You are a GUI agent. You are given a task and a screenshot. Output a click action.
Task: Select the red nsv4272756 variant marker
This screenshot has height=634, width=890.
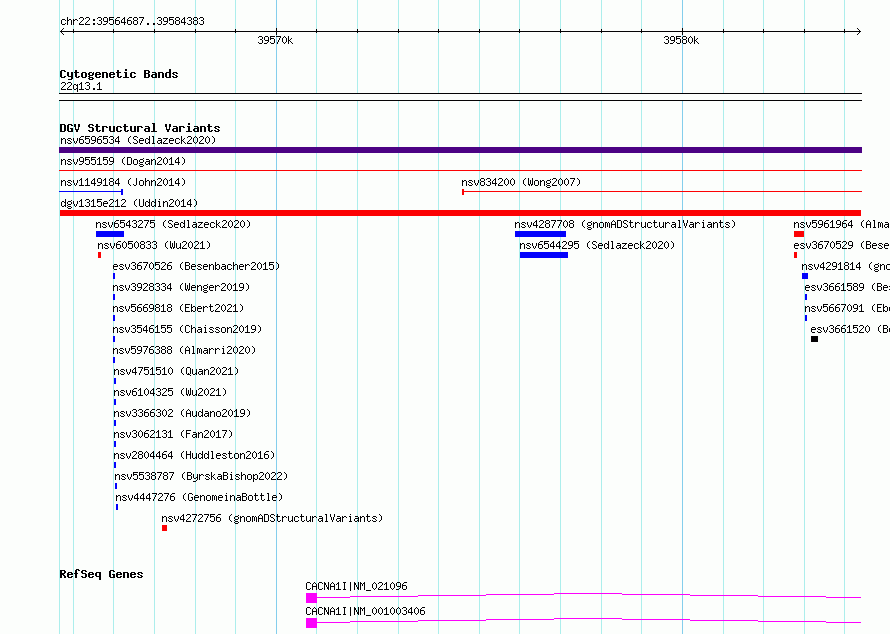tap(164, 528)
